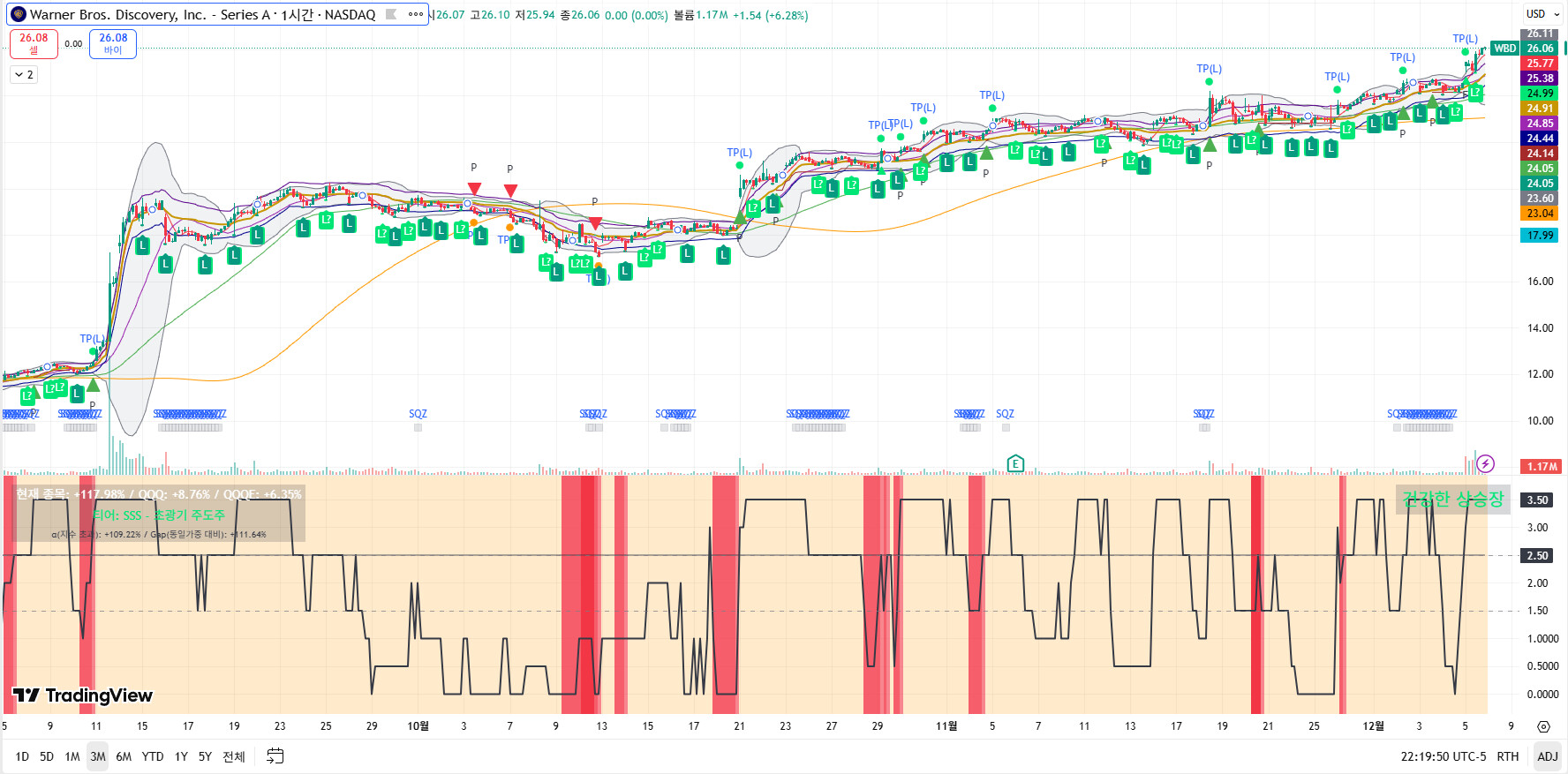Click the WBD ticker label on price axis
This screenshot has width=1568, height=774.
pyautogui.click(x=1504, y=49)
